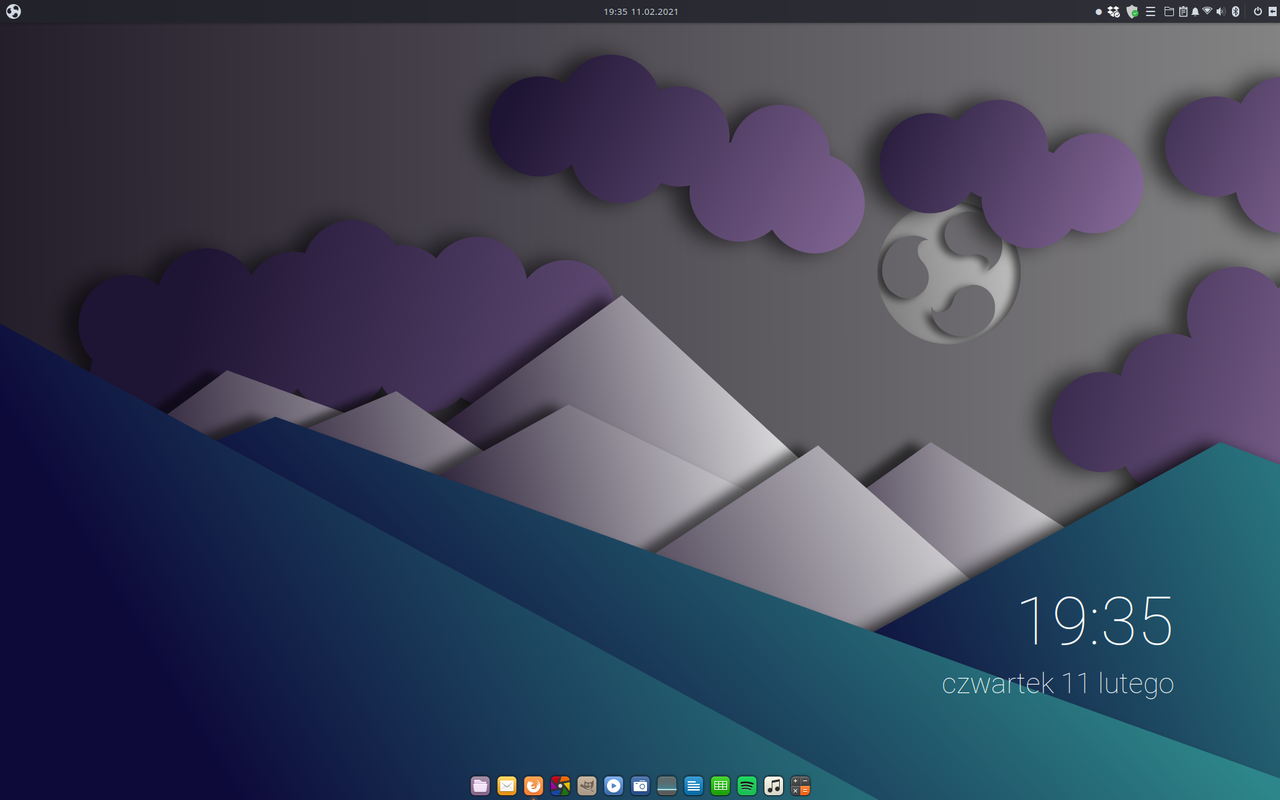1280x800 pixels.
Task: Open the green spreadsheet app in dock
Action: pos(720,786)
